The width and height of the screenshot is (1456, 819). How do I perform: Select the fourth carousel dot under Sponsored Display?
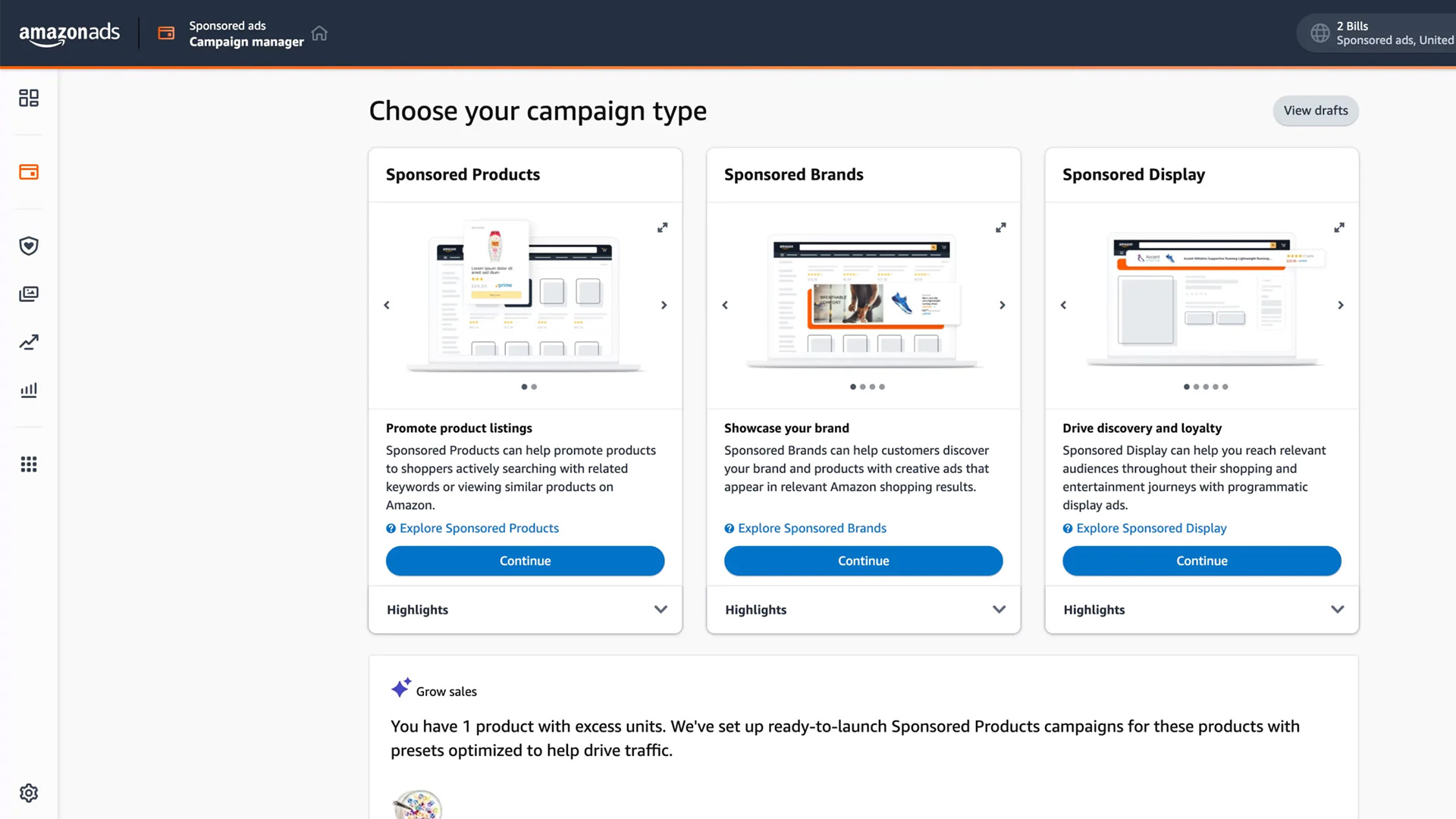point(1215,386)
